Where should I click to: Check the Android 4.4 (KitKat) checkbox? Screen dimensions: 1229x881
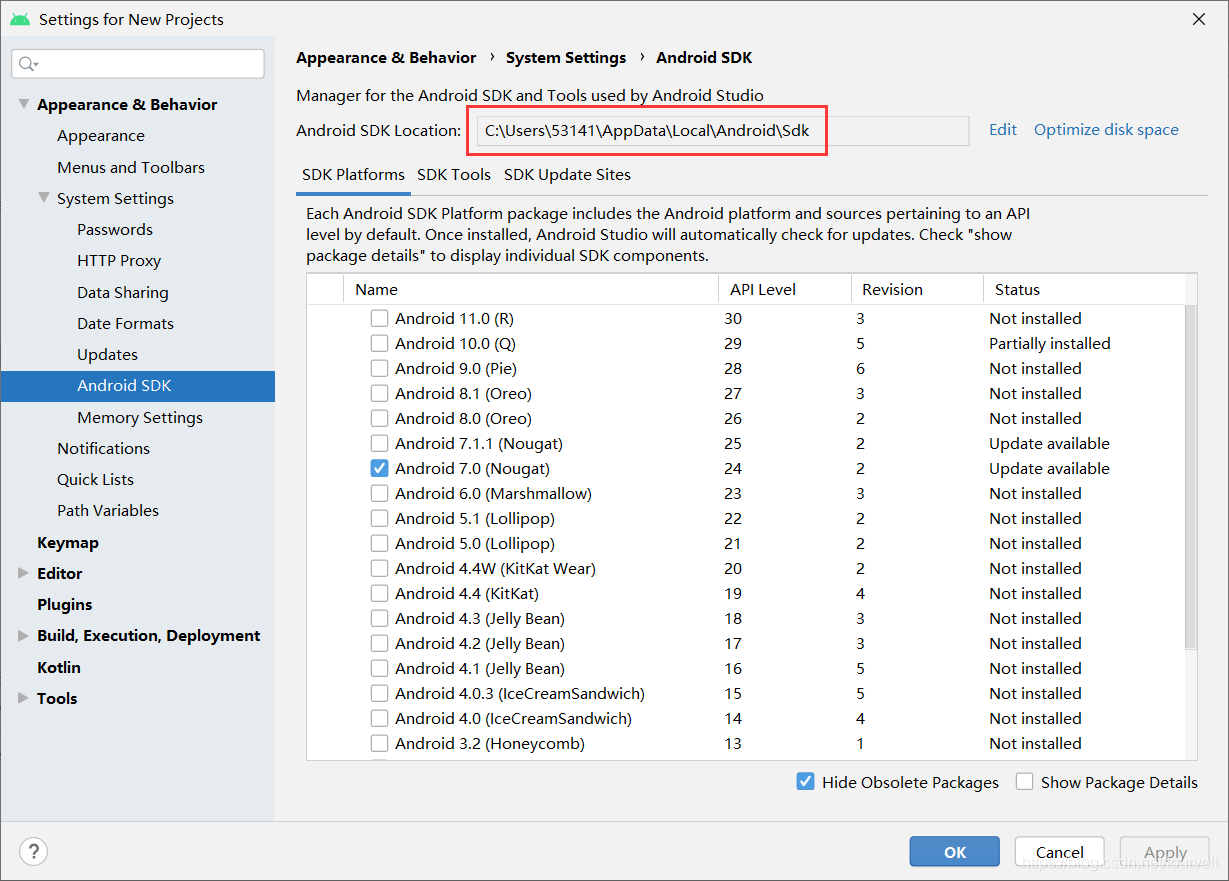pos(379,593)
